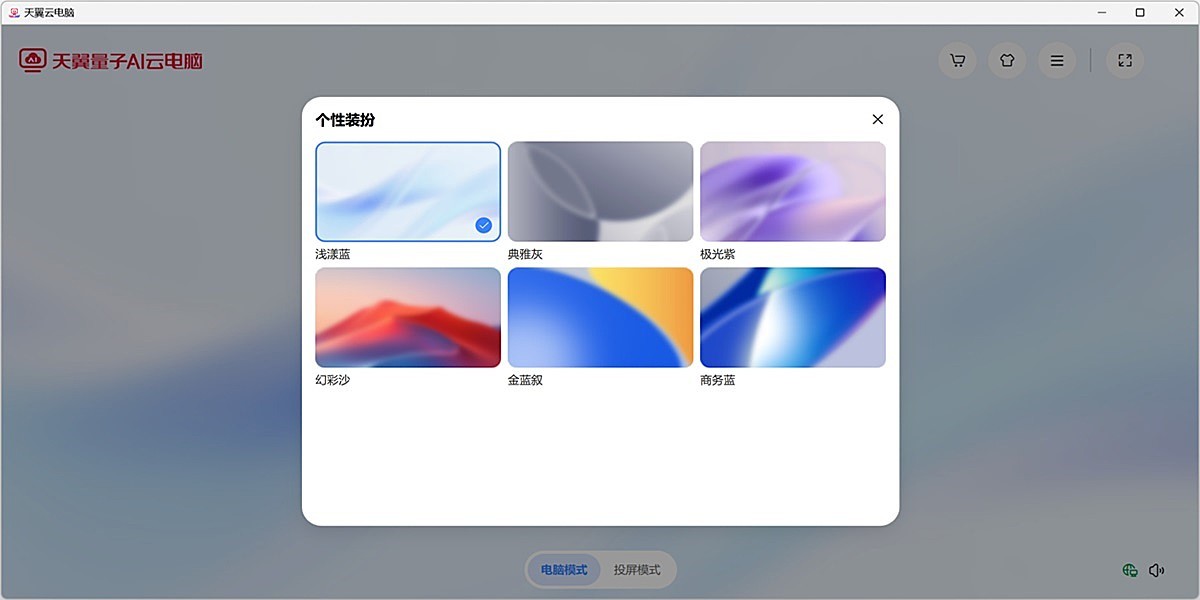Click the 天翼量子AI云电脑 logo

pyautogui.click(x=110, y=60)
